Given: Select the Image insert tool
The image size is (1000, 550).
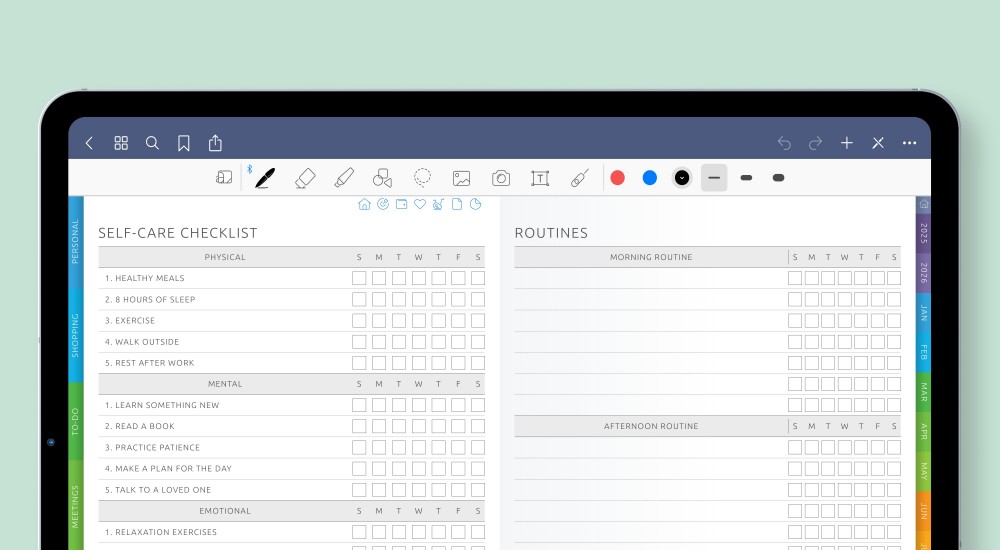Looking at the screenshot, I should [x=461, y=178].
